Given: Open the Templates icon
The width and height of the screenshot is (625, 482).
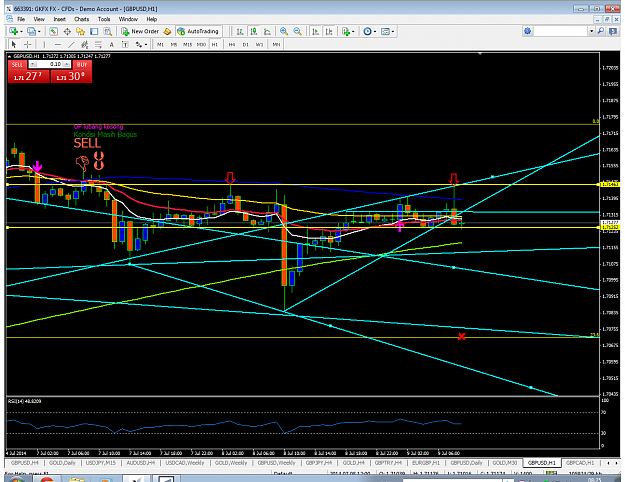Looking at the screenshot, I should coord(385,31).
